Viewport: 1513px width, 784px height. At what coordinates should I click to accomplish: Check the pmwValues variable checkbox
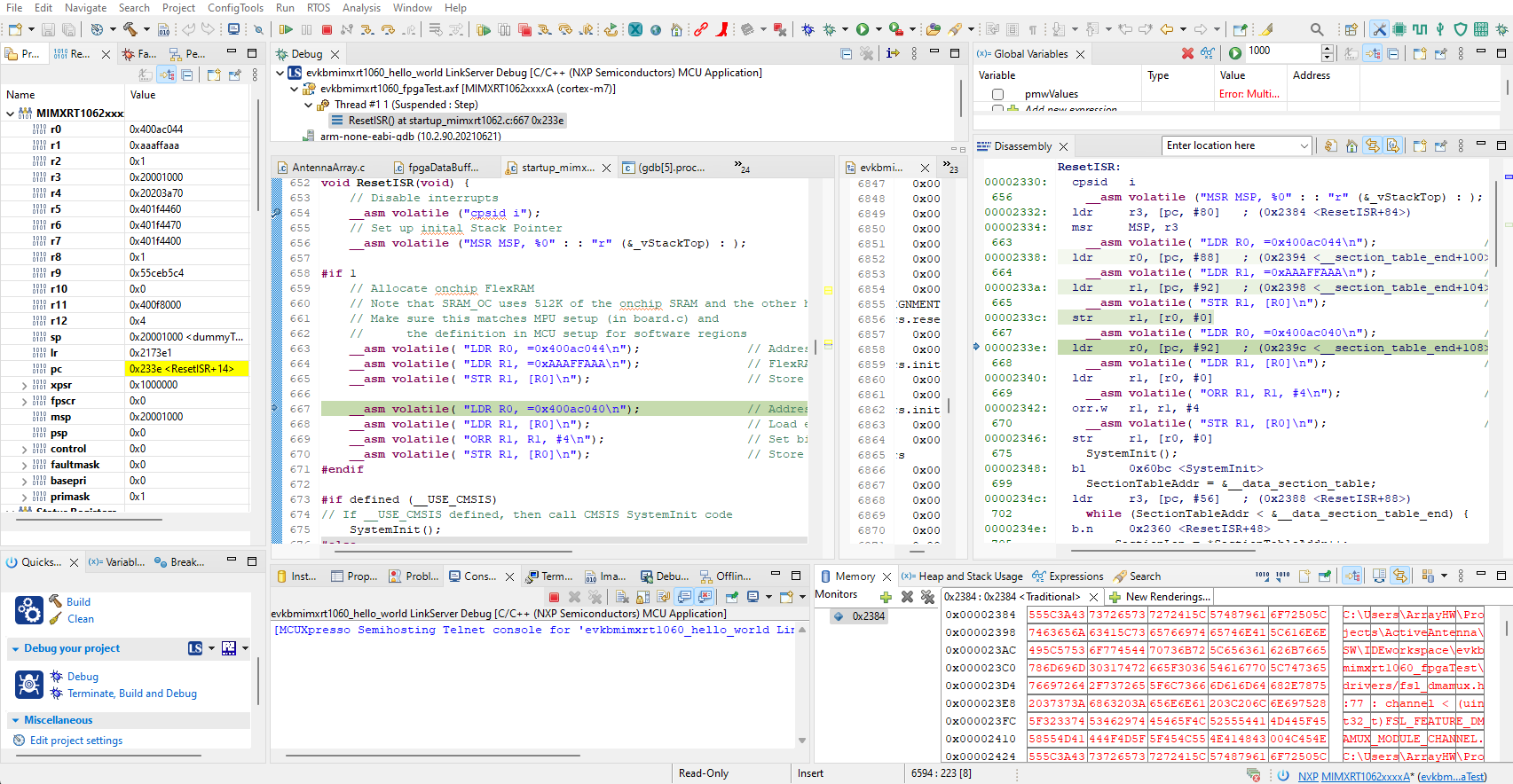(x=997, y=94)
